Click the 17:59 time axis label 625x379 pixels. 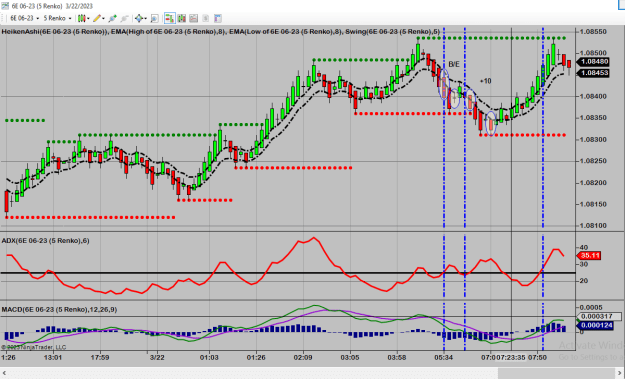click(x=100, y=357)
